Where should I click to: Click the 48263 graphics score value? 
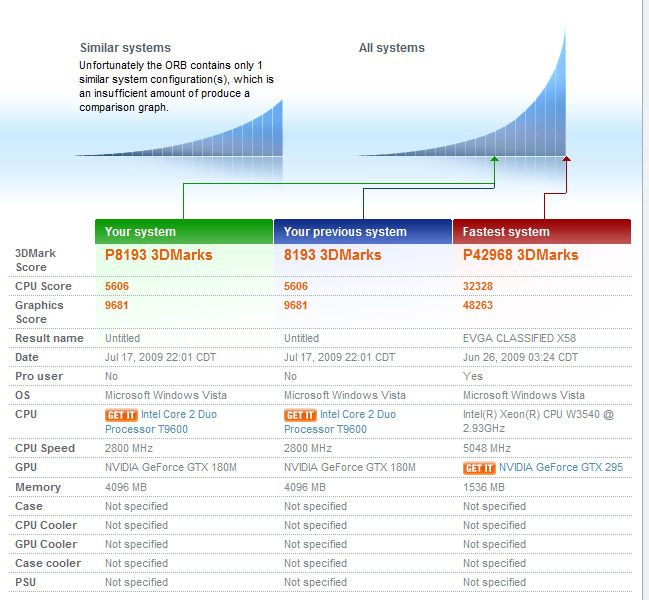[x=478, y=305]
